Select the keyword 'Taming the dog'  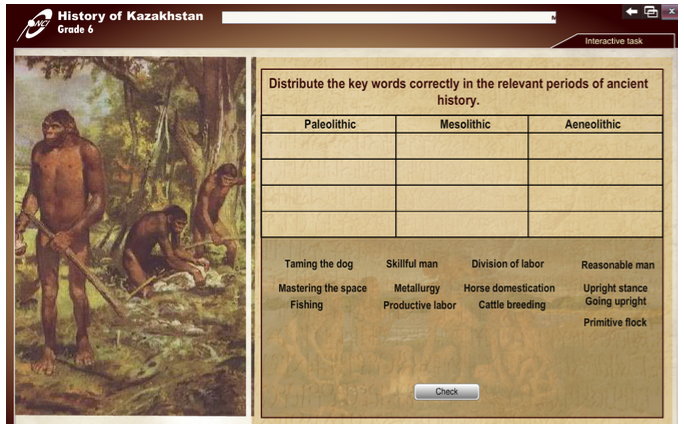point(319,264)
